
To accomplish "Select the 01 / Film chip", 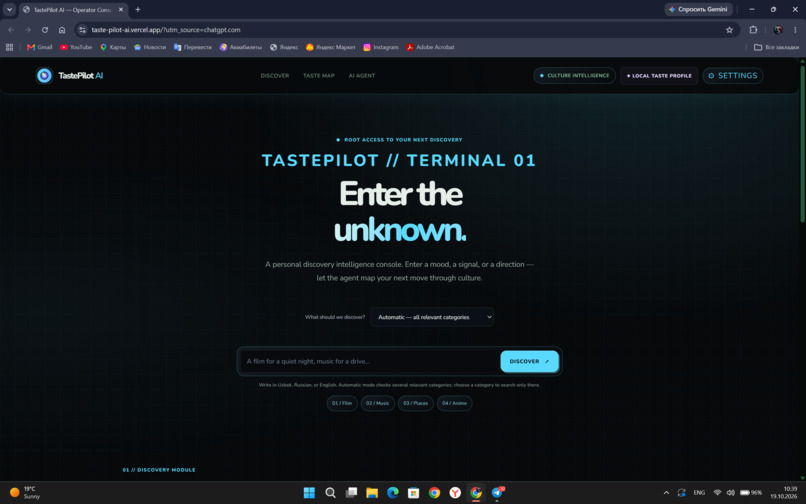I will (x=342, y=403).
